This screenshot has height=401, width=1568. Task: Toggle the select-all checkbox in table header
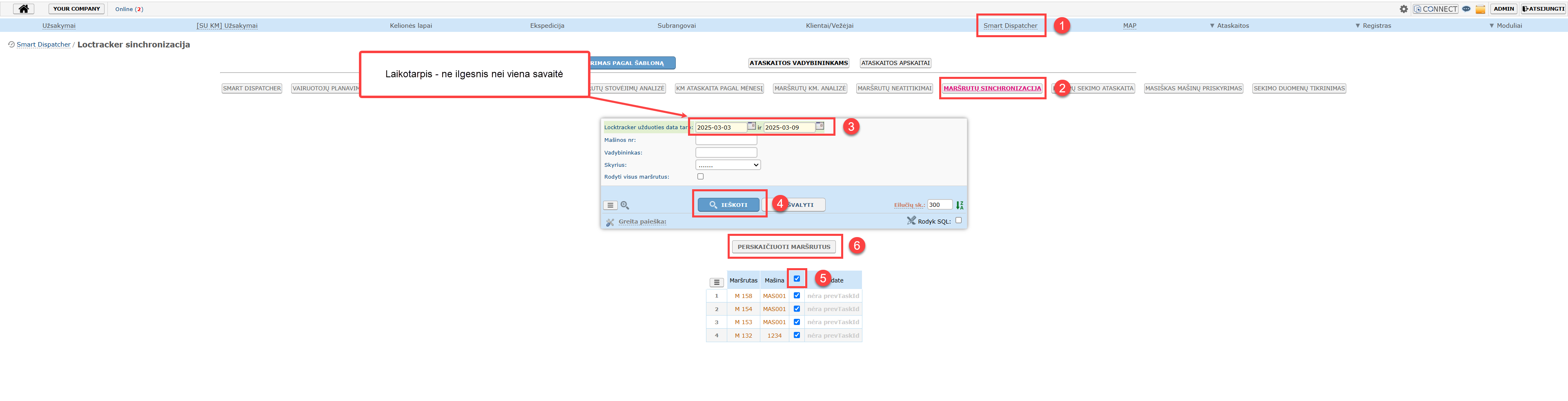[x=797, y=279]
